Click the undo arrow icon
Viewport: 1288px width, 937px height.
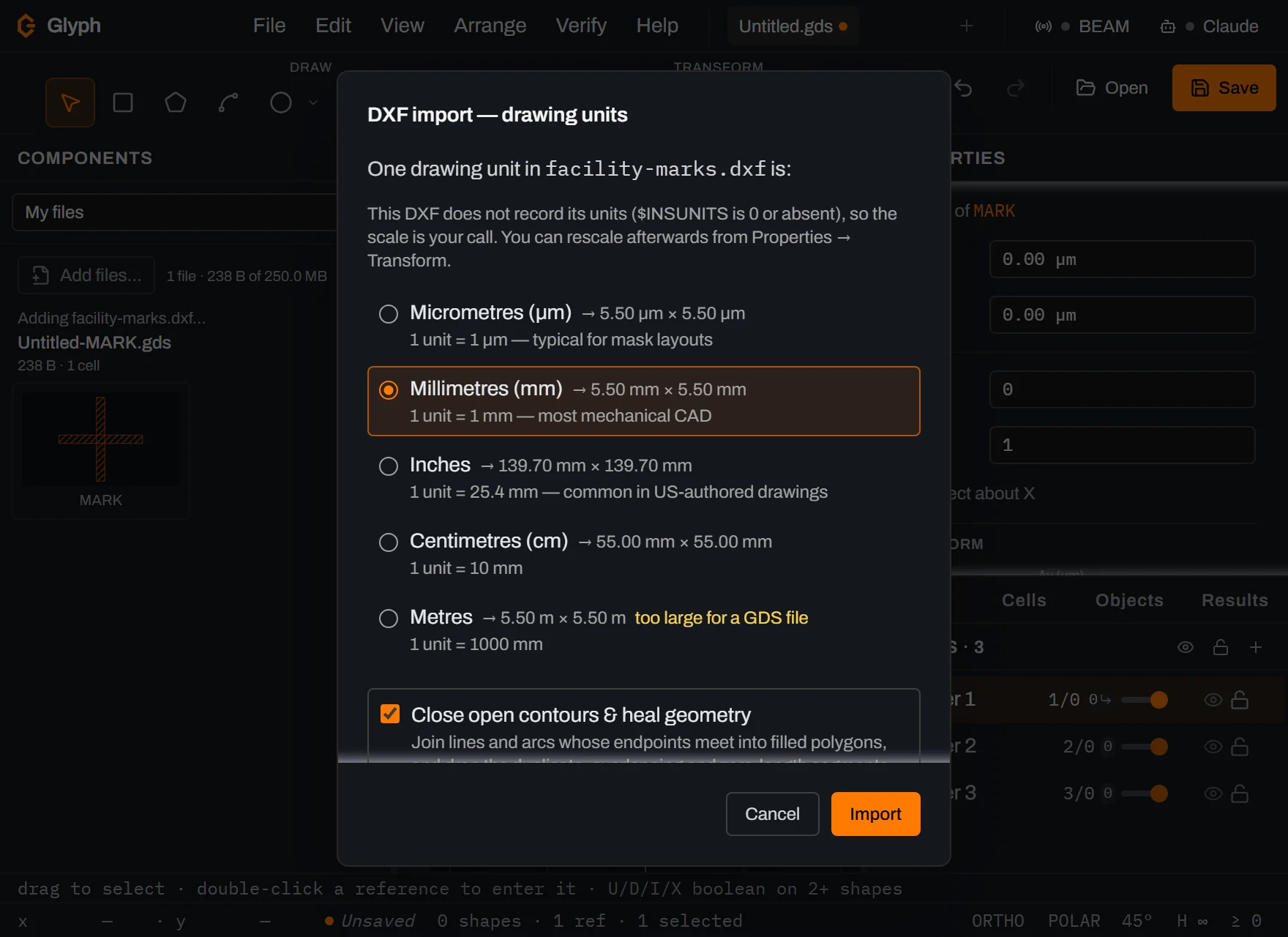point(963,89)
